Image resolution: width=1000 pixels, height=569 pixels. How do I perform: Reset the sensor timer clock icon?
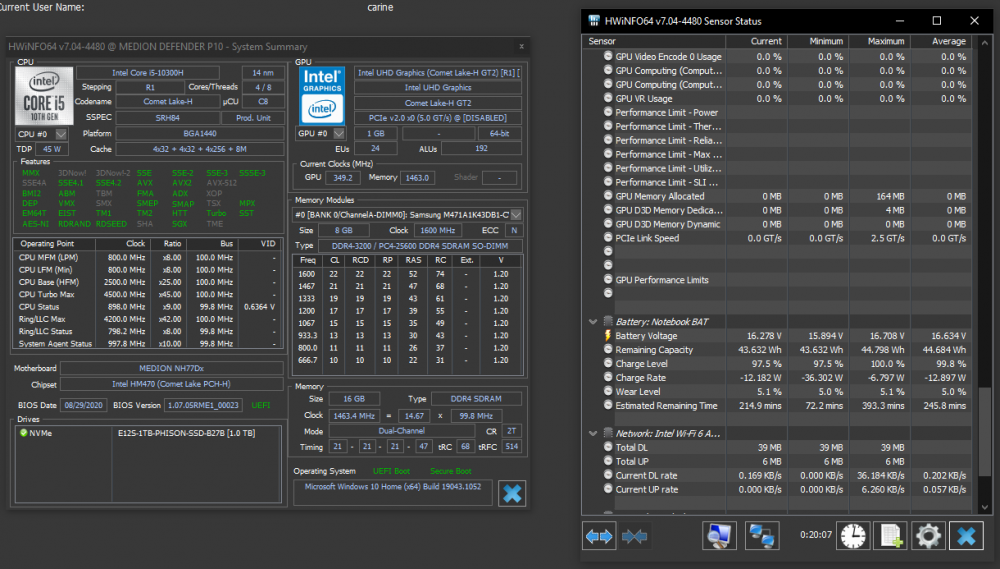click(852, 536)
